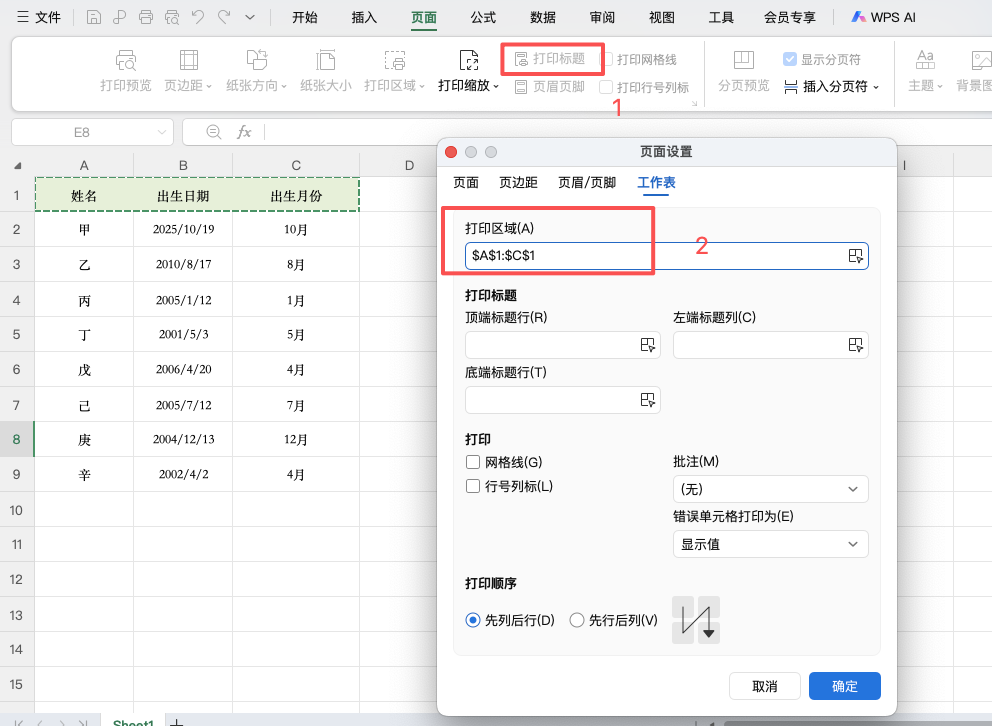Click the format painter icon in quick toolbar
The height and width of the screenshot is (726, 992).
click(120, 17)
